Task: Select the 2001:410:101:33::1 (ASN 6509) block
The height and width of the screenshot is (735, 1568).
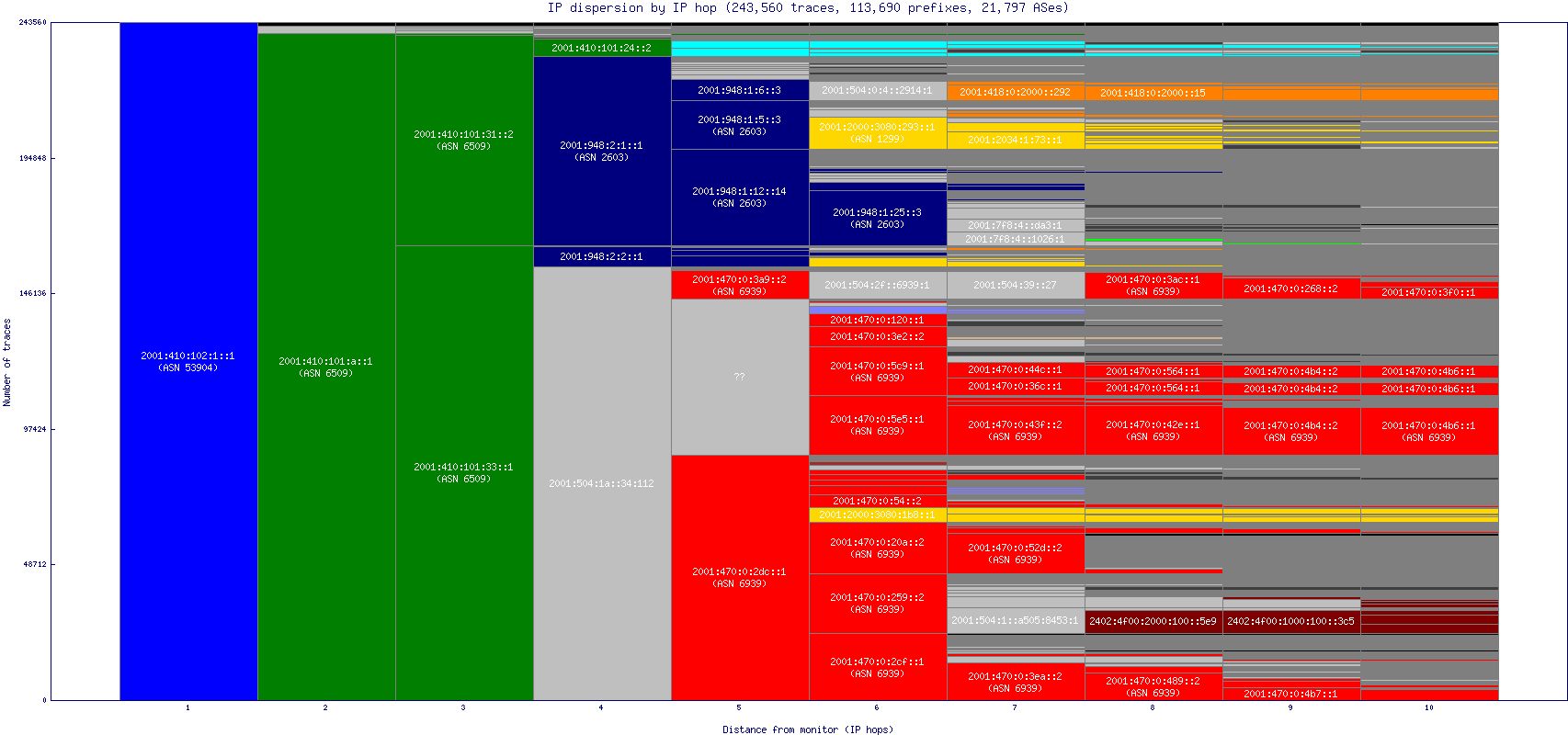Action: pyautogui.click(x=464, y=472)
